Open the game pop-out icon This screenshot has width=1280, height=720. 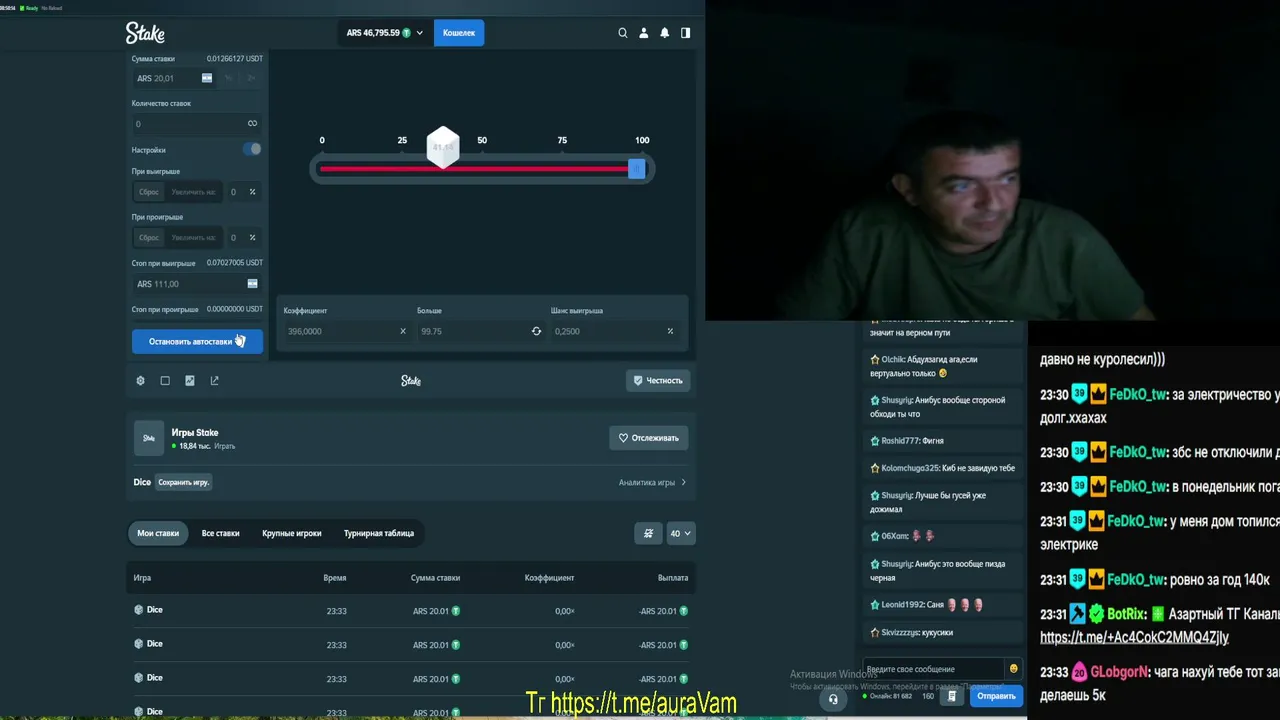tap(214, 380)
